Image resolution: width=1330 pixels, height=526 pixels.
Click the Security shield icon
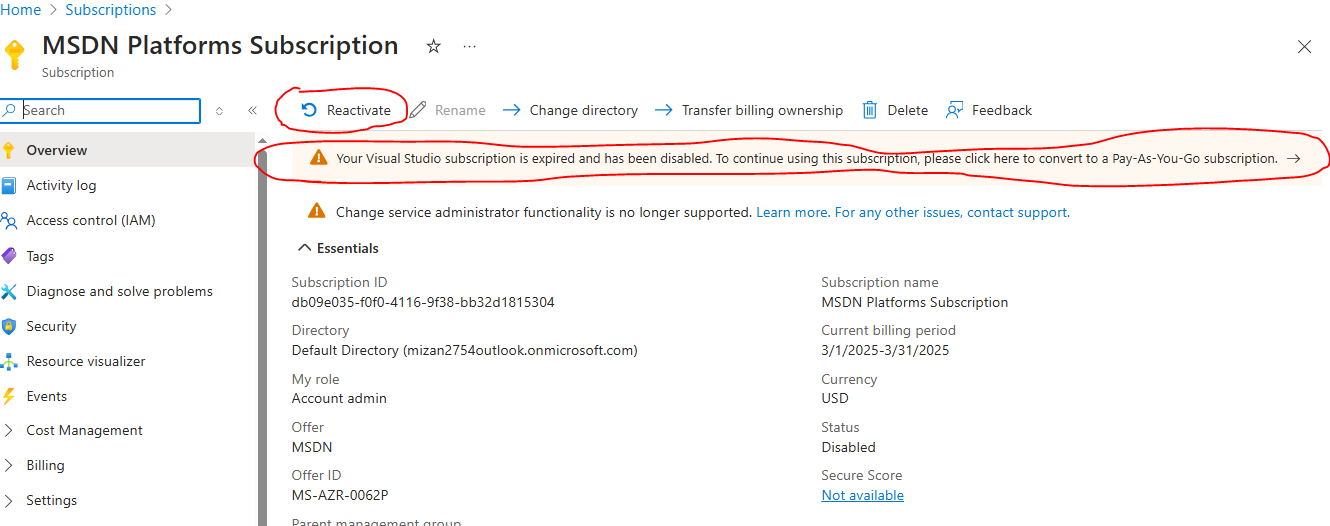[x=9, y=326]
